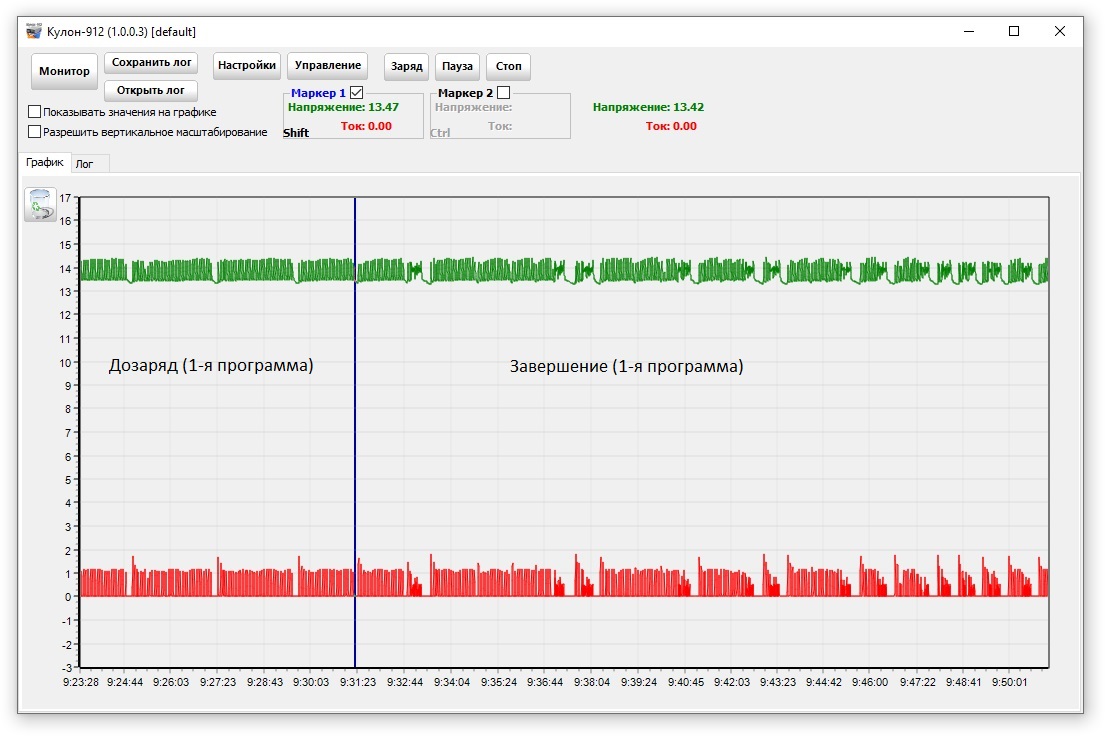The width and height of the screenshot is (1105, 736).
Task: Uncheck the Маркер 1 checkbox
Action: click(x=356, y=93)
